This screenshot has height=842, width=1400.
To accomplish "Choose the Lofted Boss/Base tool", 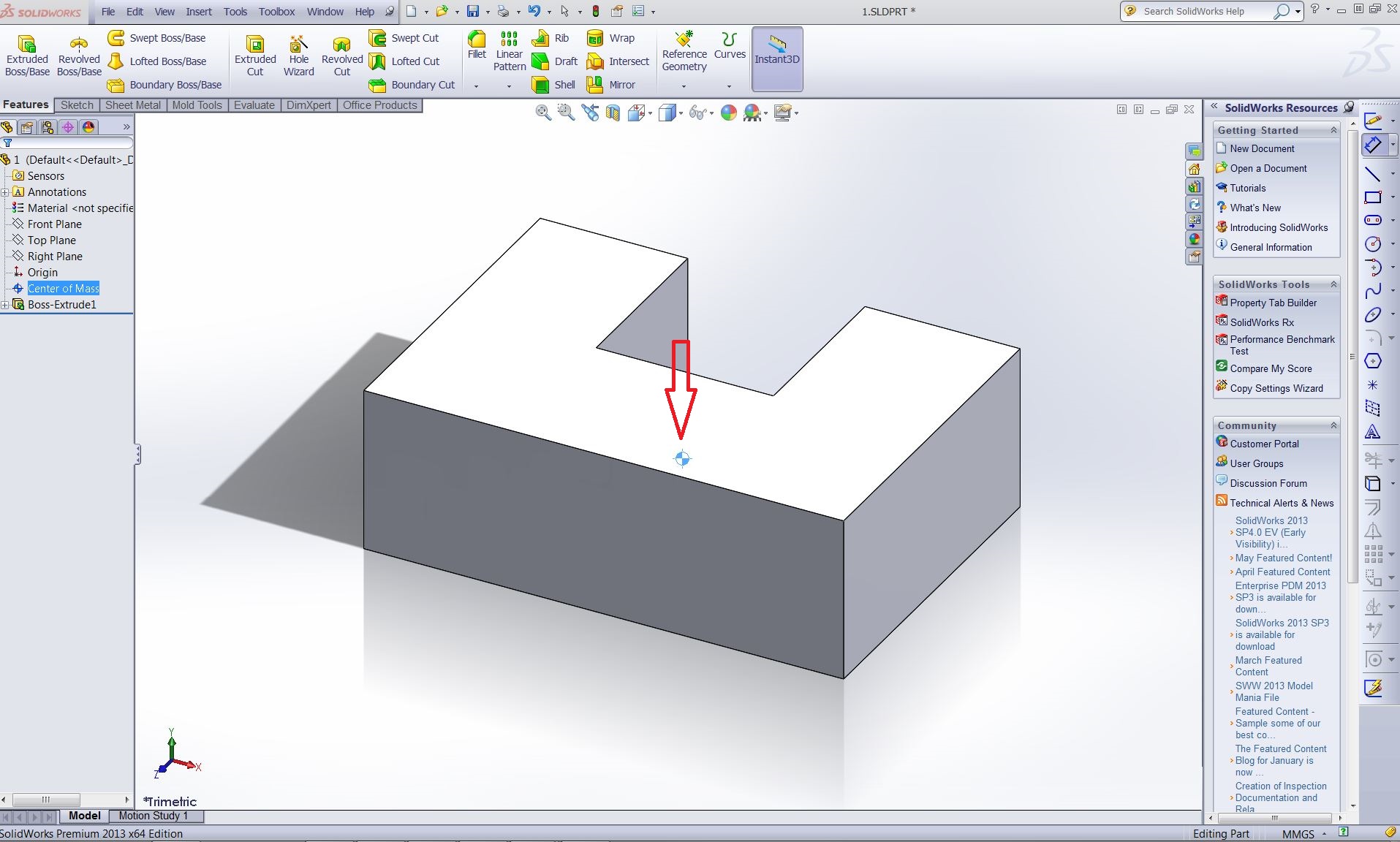I will 158,61.
